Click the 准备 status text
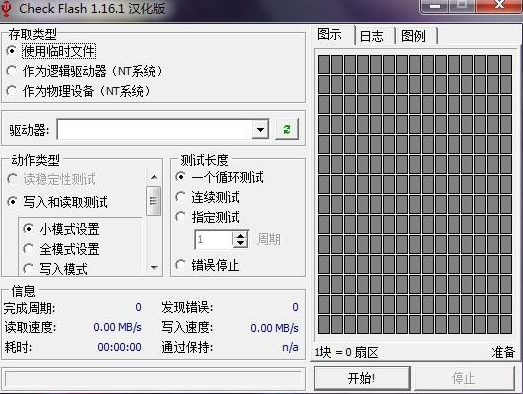The width and height of the screenshot is (523, 394). (503, 352)
